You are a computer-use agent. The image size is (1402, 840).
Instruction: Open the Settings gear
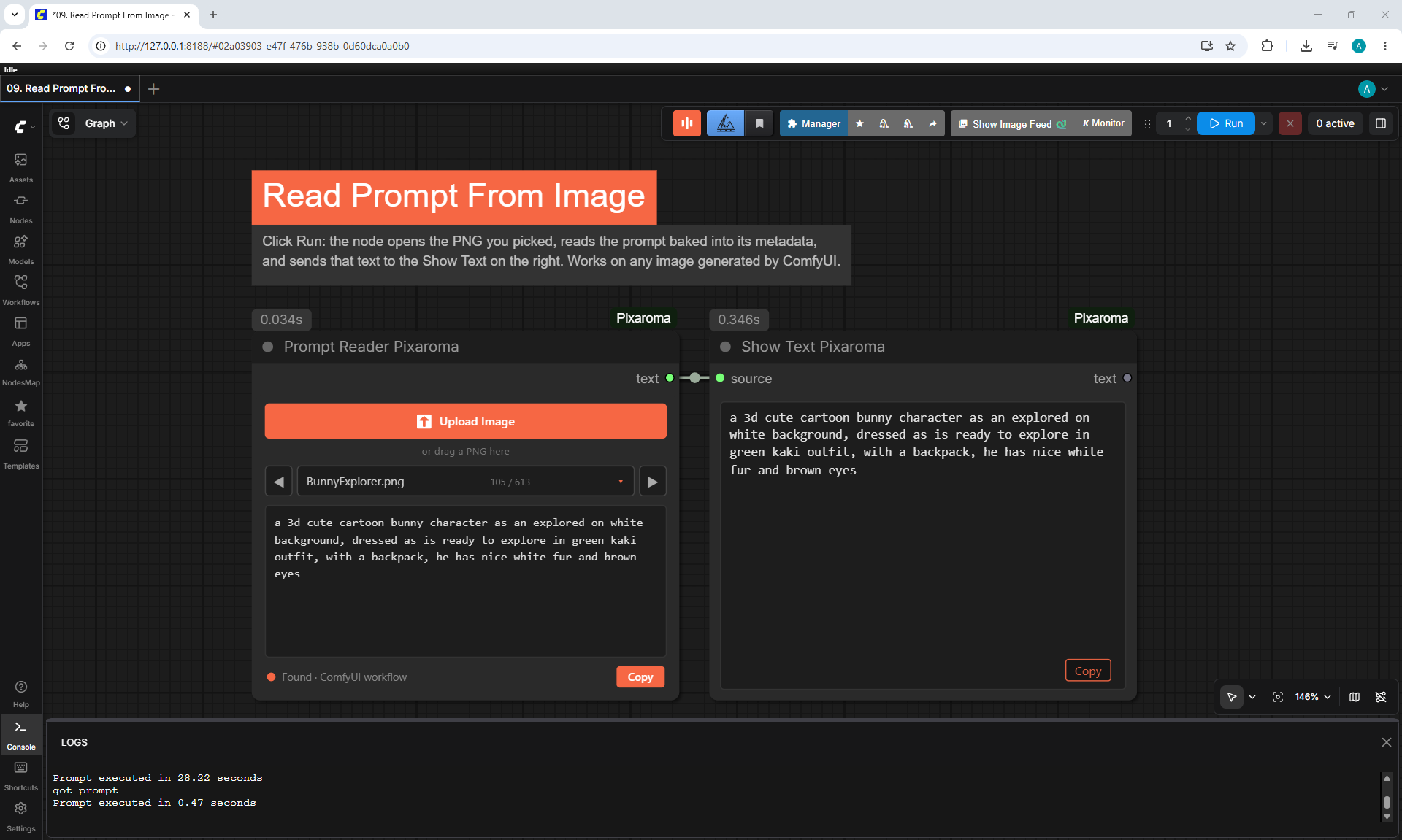point(20,817)
